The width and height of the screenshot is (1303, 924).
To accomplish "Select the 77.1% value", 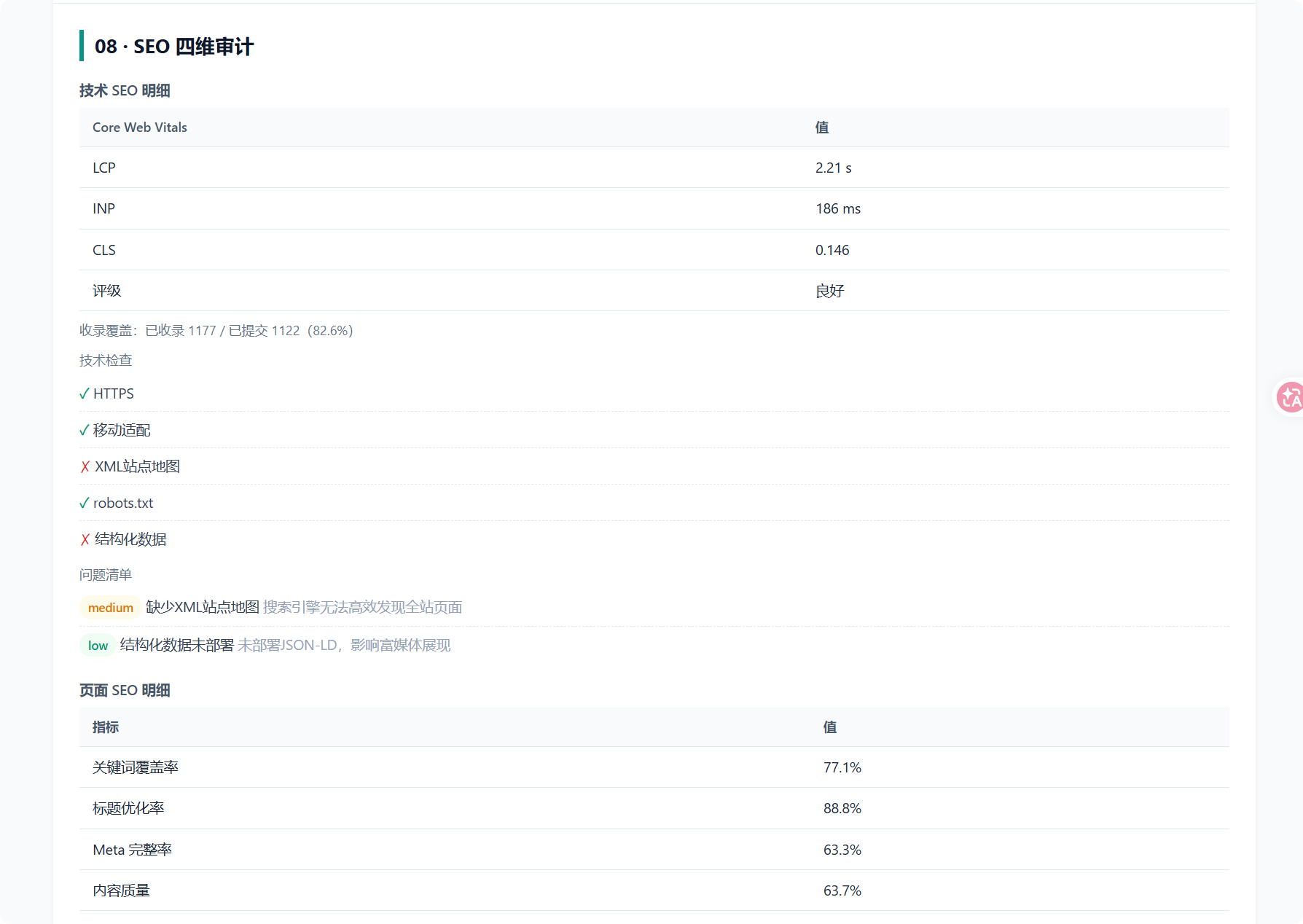I will 842,767.
